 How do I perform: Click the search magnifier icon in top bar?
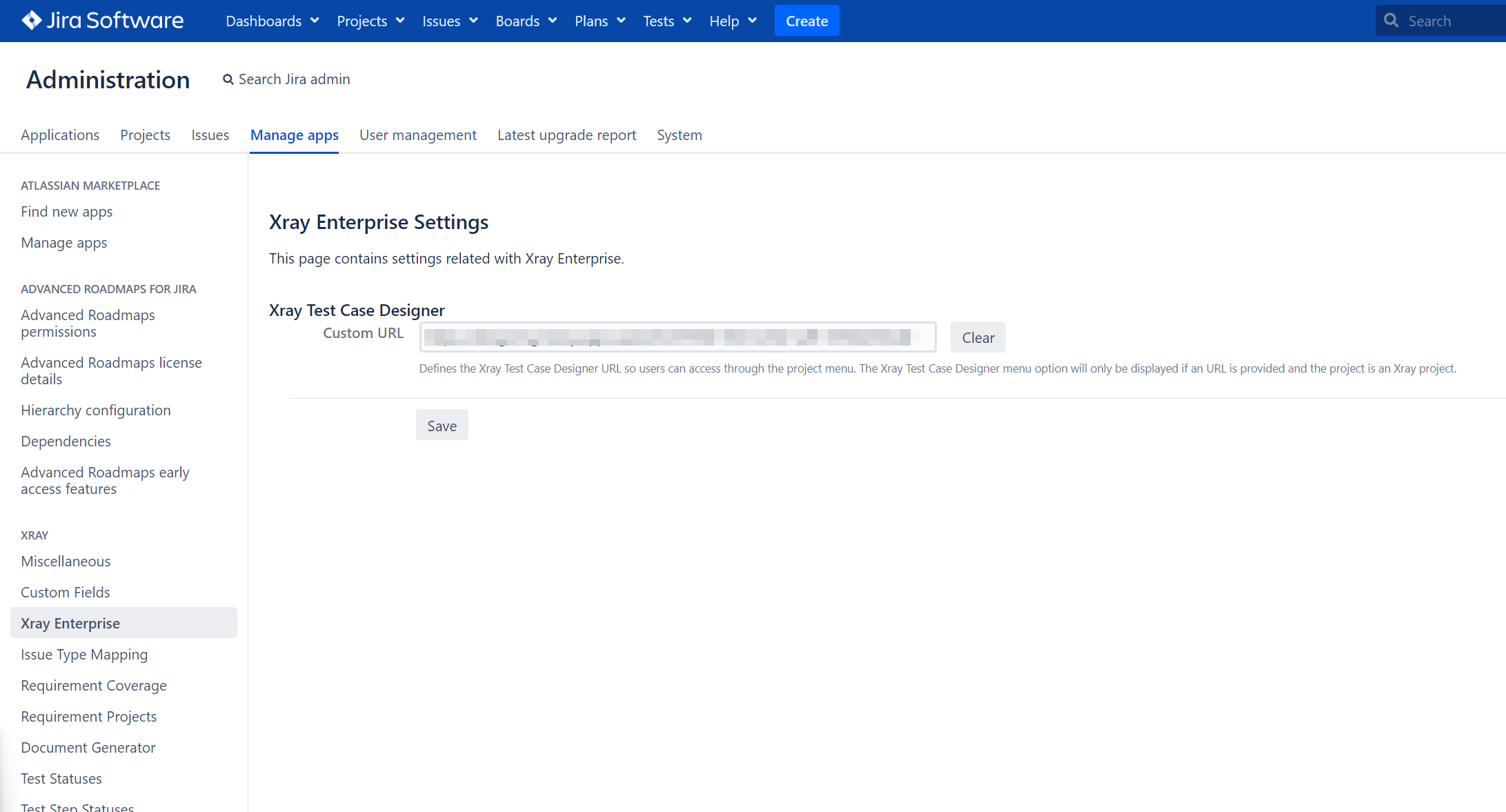click(1391, 21)
